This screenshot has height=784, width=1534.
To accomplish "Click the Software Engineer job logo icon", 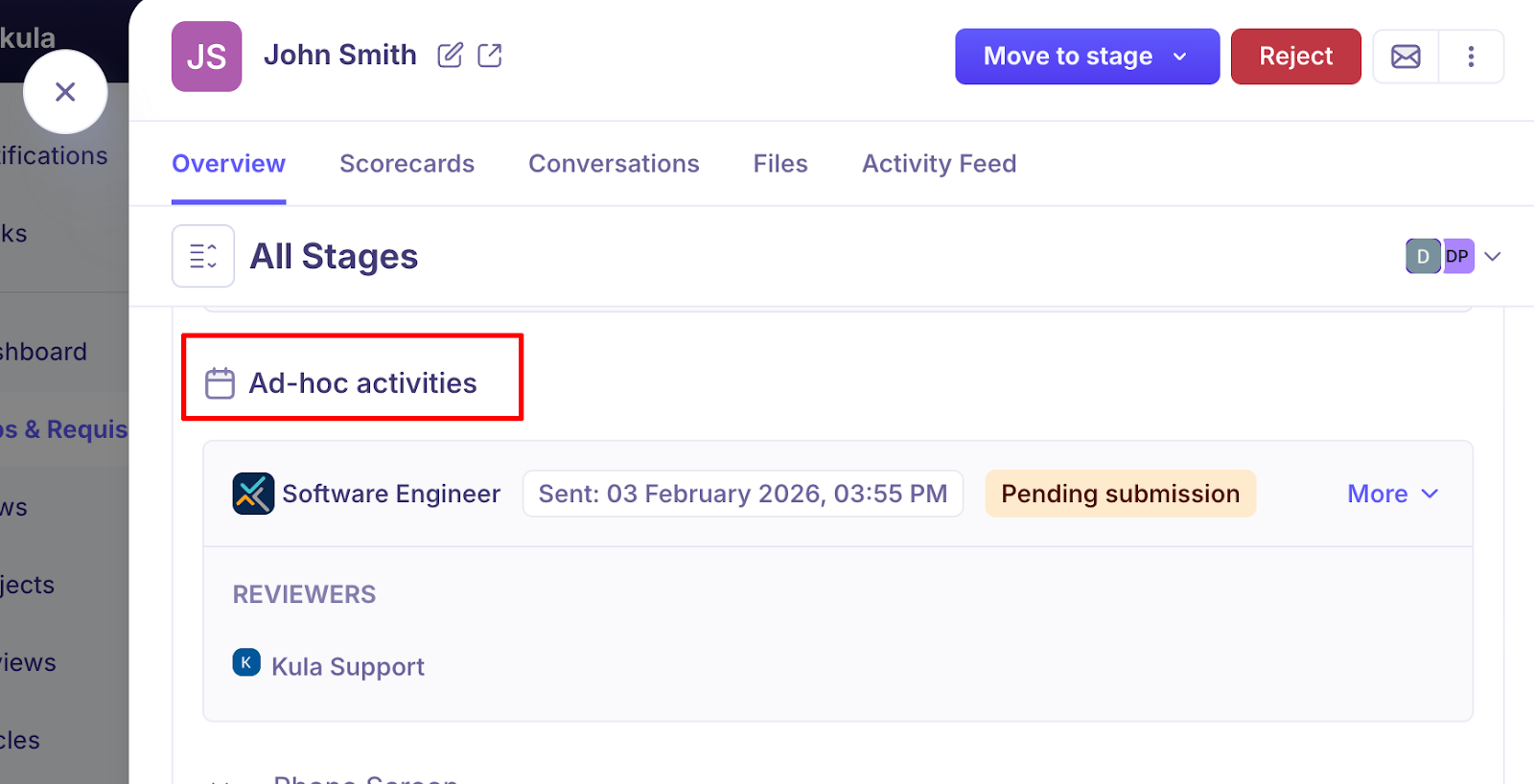I will pyautogui.click(x=253, y=494).
